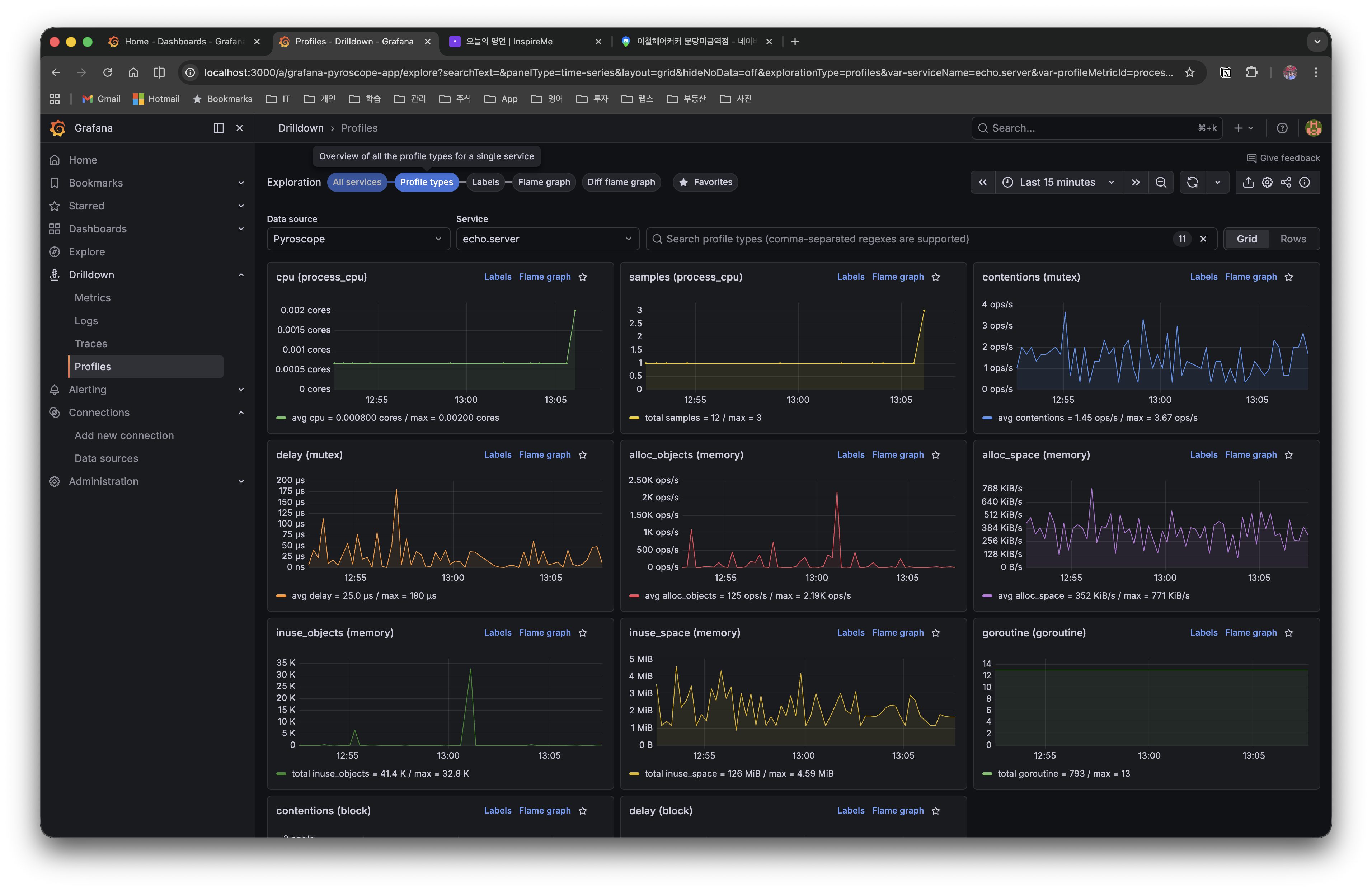The image size is (1372, 891).
Task: Click the zoom out time range icon
Action: pyautogui.click(x=1160, y=182)
